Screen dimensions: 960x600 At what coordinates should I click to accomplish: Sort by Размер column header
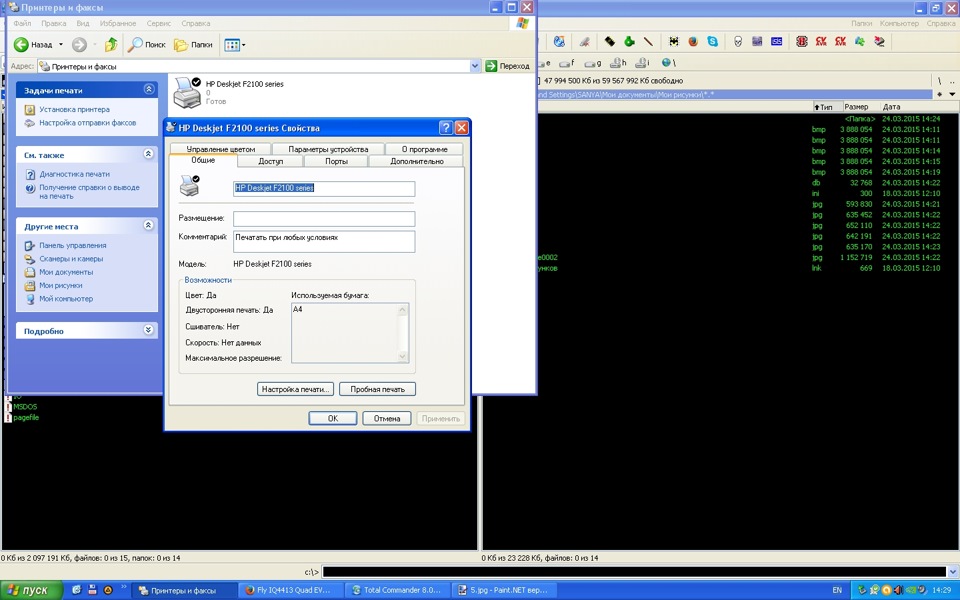point(860,107)
